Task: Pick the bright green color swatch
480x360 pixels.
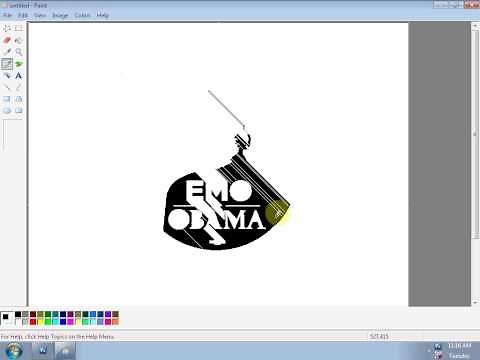Action: click(48, 322)
